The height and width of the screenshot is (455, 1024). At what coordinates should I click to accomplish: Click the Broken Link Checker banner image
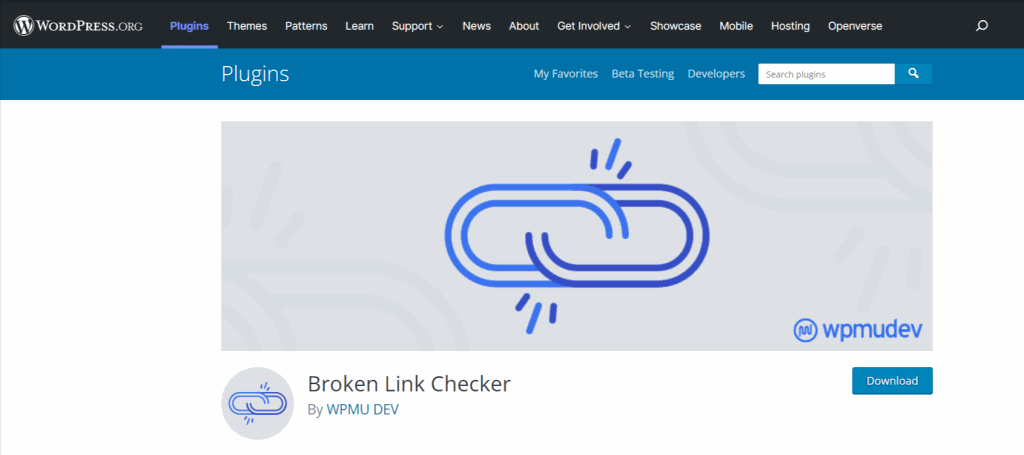tap(577, 236)
